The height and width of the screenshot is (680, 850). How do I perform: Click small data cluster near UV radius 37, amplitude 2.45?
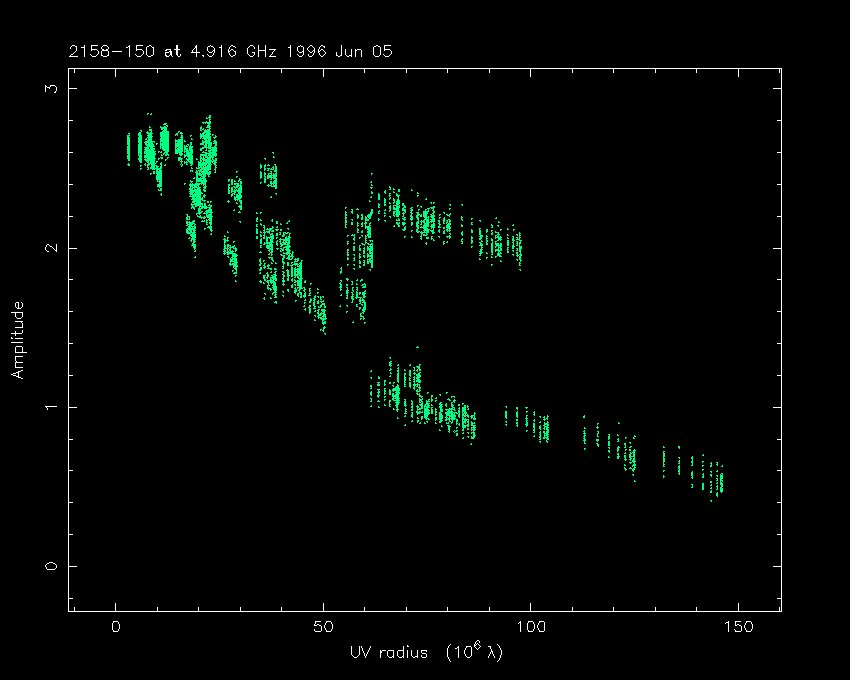(x=269, y=176)
